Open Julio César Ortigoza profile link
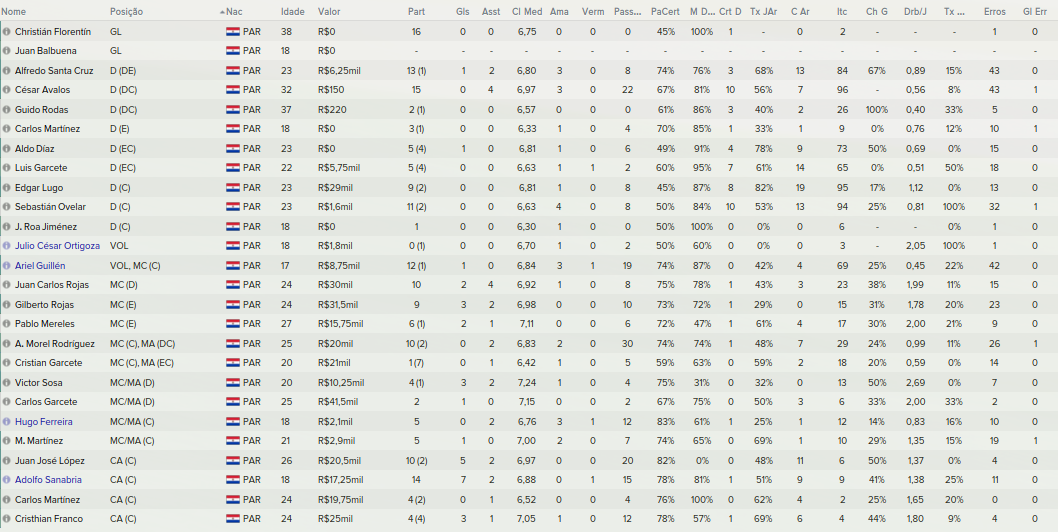The height and width of the screenshot is (532, 1058). point(57,246)
